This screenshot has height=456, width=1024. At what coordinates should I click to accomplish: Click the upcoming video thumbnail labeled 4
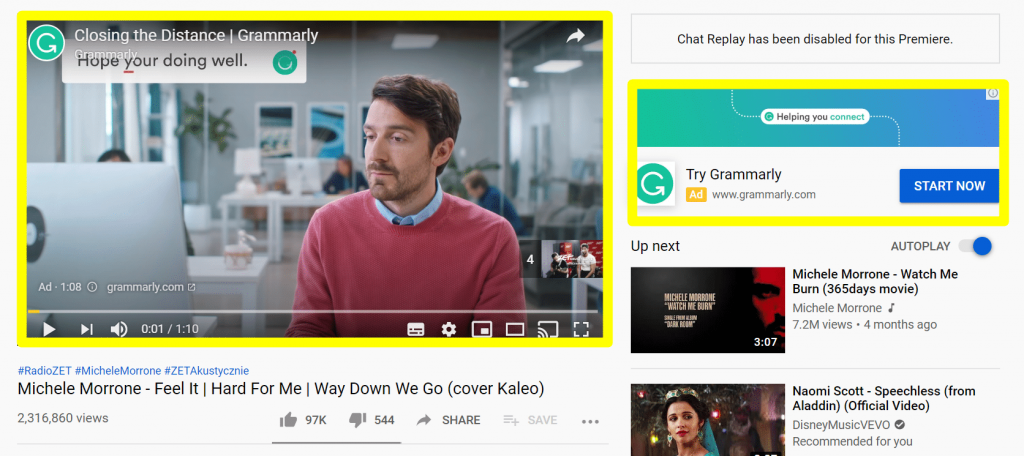coord(562,259)
